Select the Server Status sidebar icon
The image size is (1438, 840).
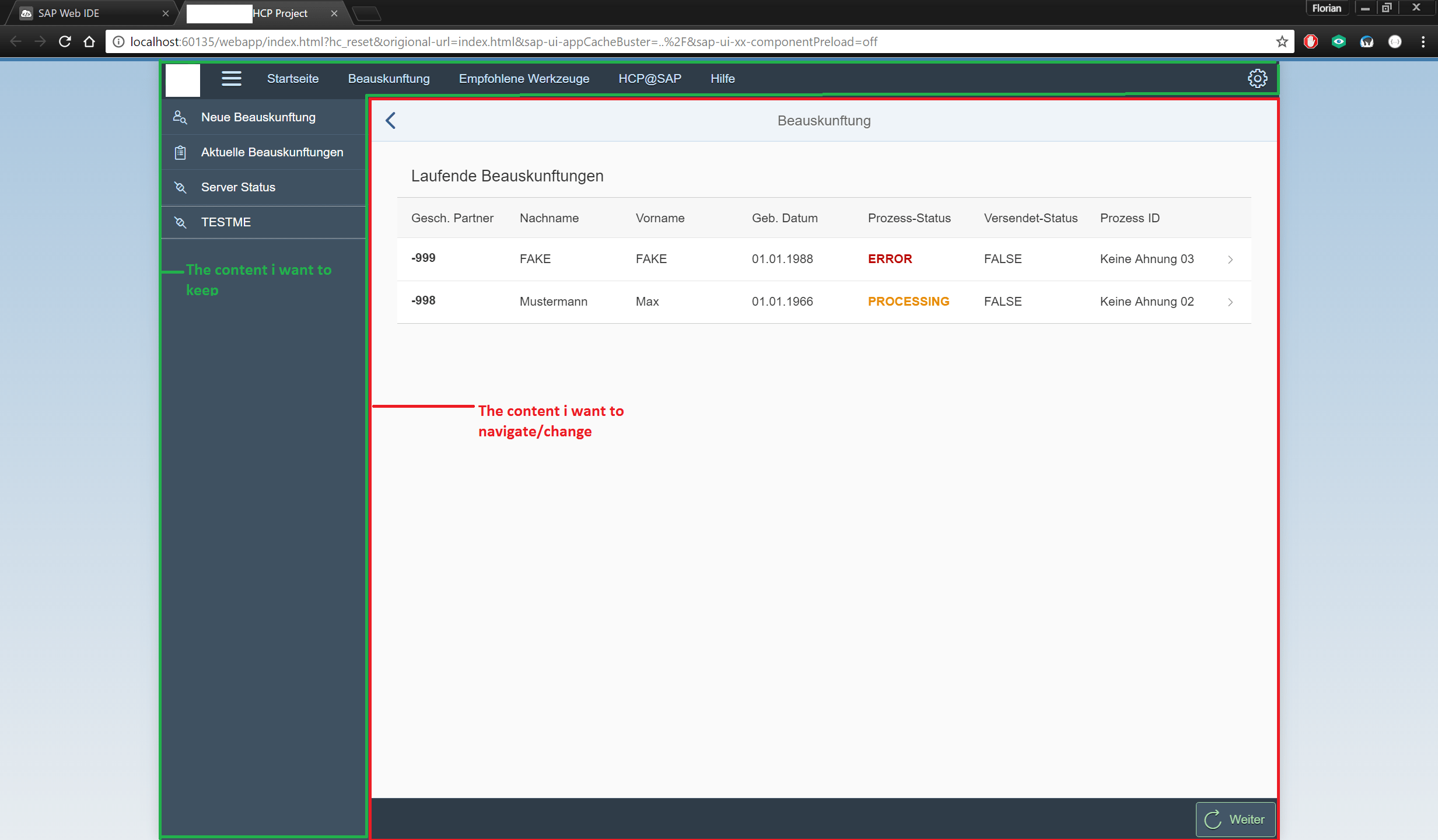click(x=180, y=187)
